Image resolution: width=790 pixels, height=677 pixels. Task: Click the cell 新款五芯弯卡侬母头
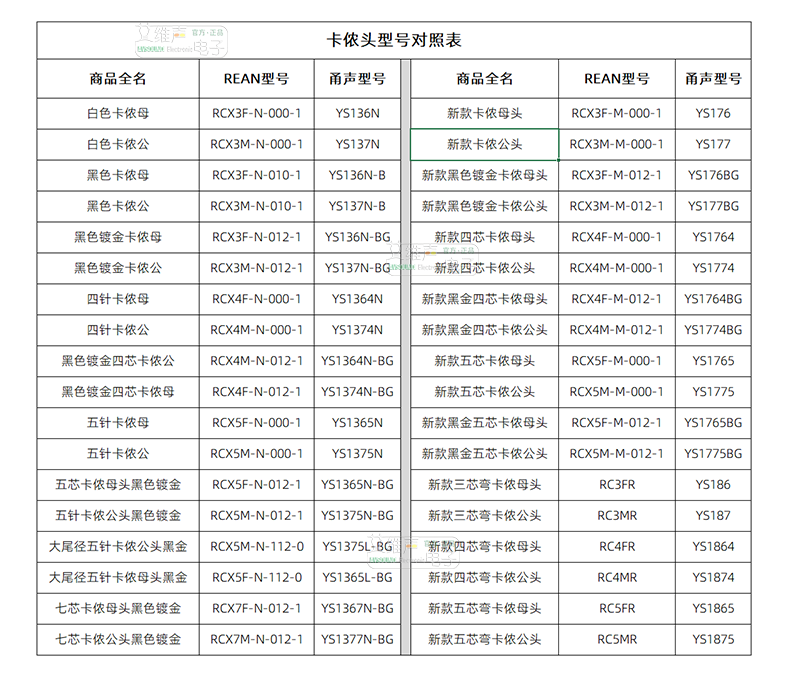pos(485,609)
